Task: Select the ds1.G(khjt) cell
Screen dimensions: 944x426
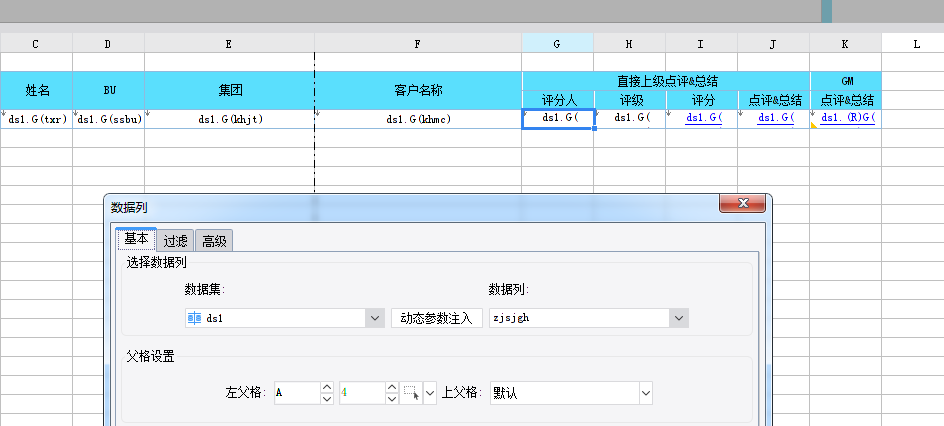Action: click(x=229, y=119)
